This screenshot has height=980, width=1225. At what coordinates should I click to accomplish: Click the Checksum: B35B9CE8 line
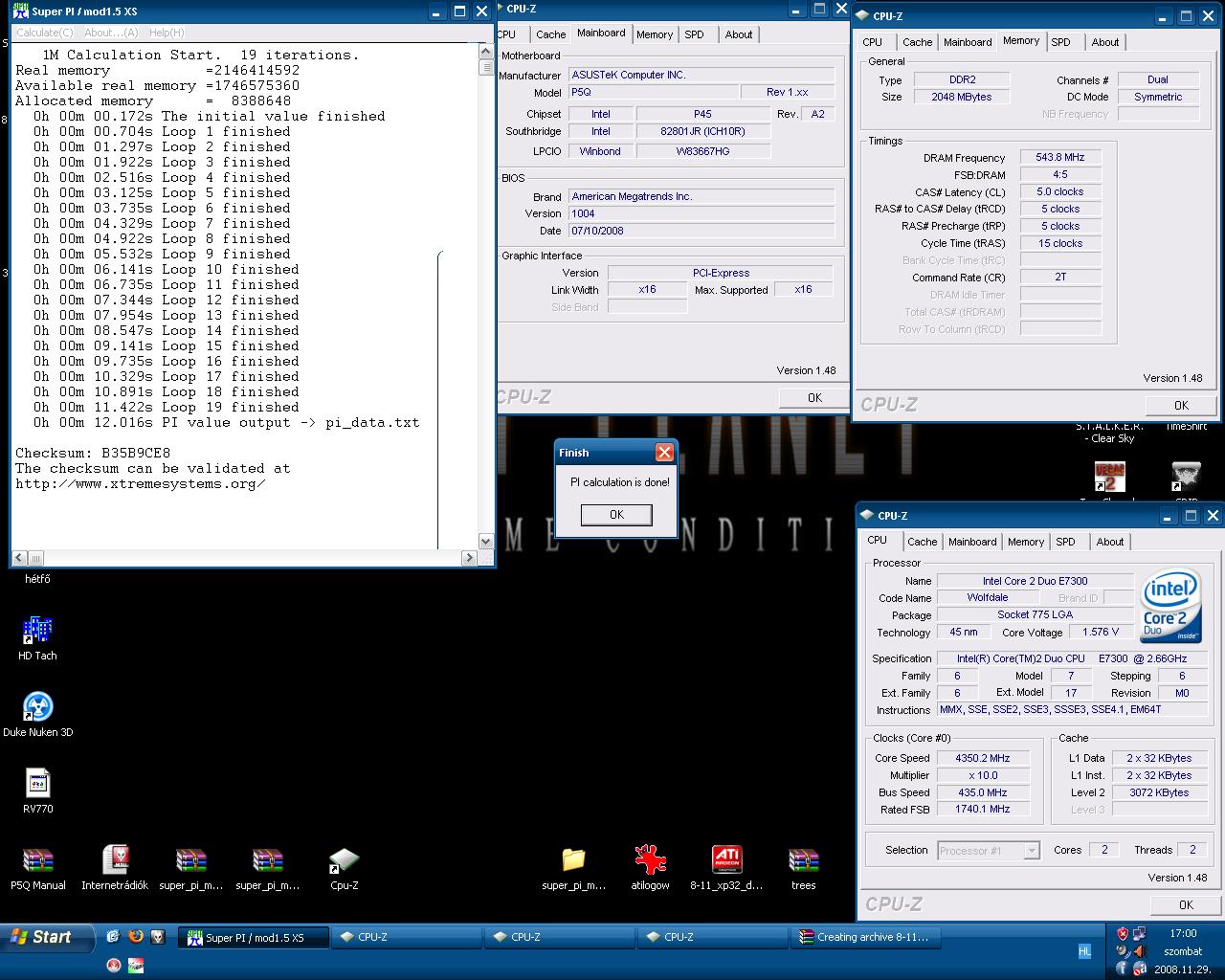pos(93,453)
